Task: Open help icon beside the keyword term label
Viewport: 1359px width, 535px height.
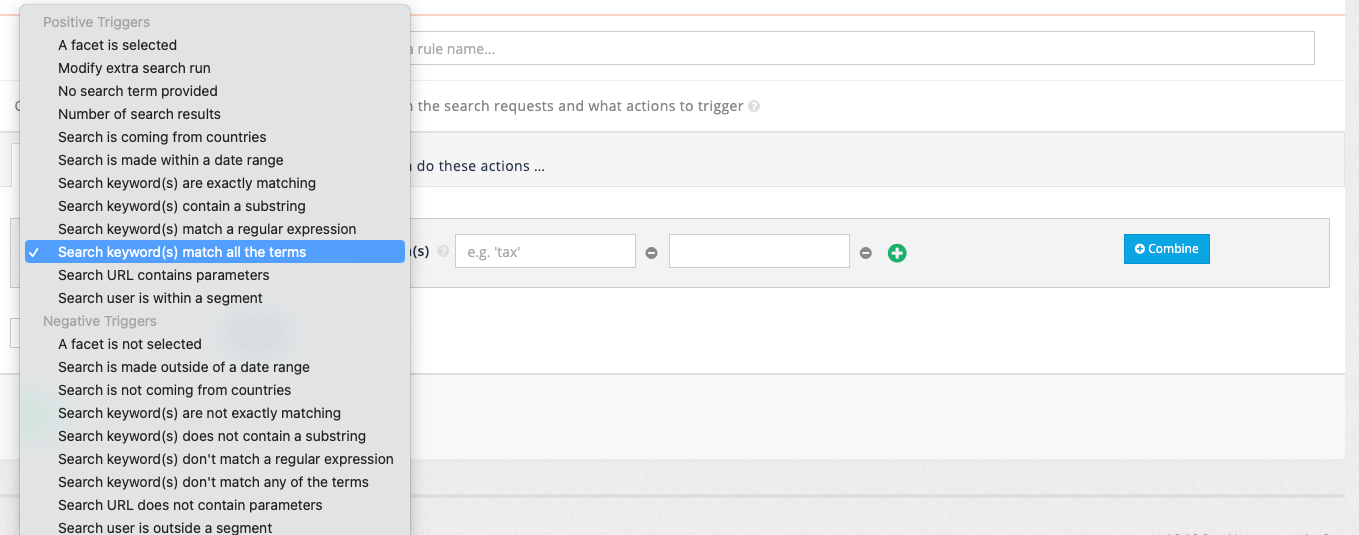Action: (443, 252)
